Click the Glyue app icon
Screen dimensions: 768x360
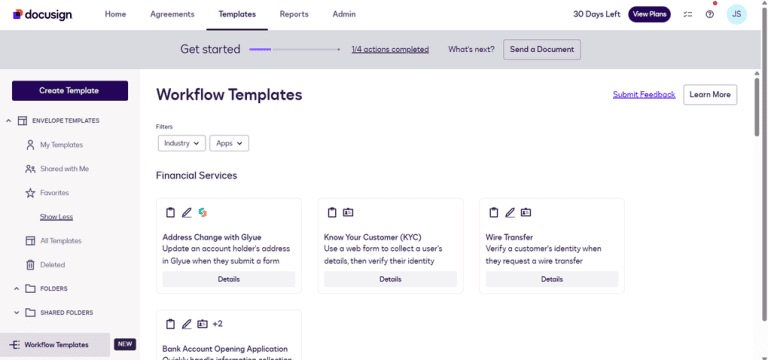coord(202,213)
